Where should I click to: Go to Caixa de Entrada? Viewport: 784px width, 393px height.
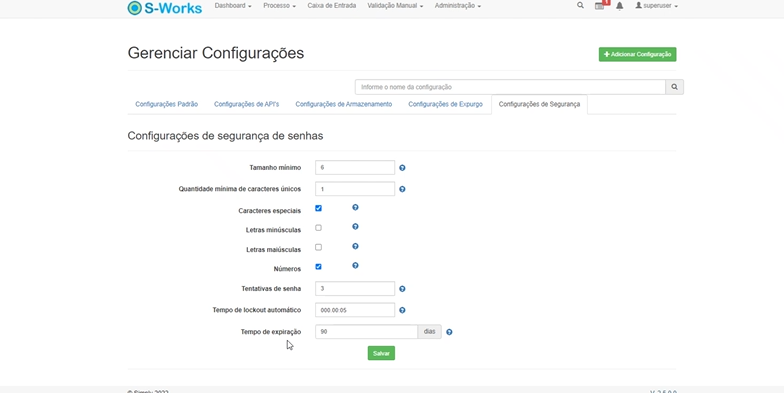click(x=332, y=6)
